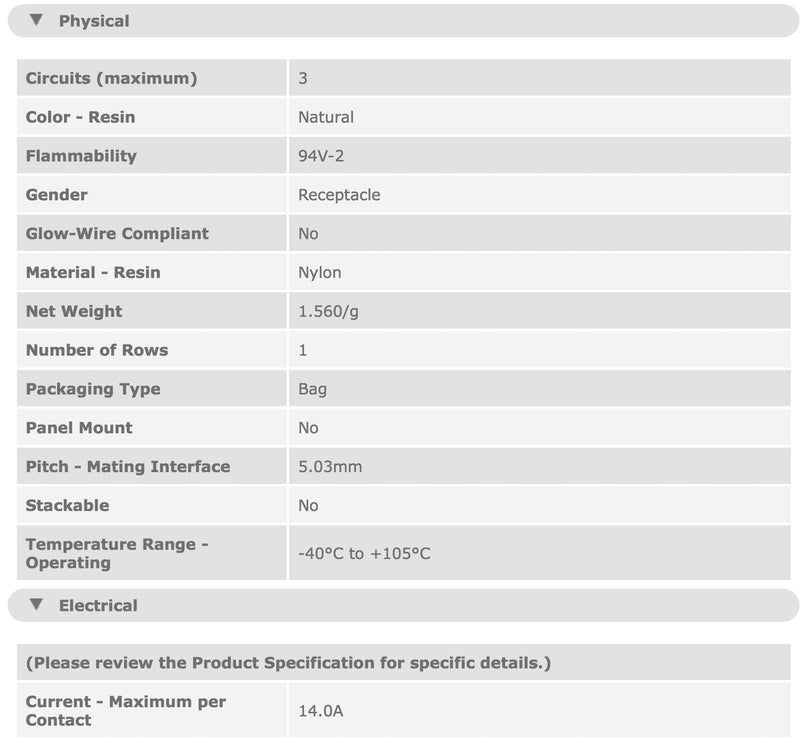Collapse the Physical section triangle
The width and height of the screenshot is (800, 743).
click(36, 20)
